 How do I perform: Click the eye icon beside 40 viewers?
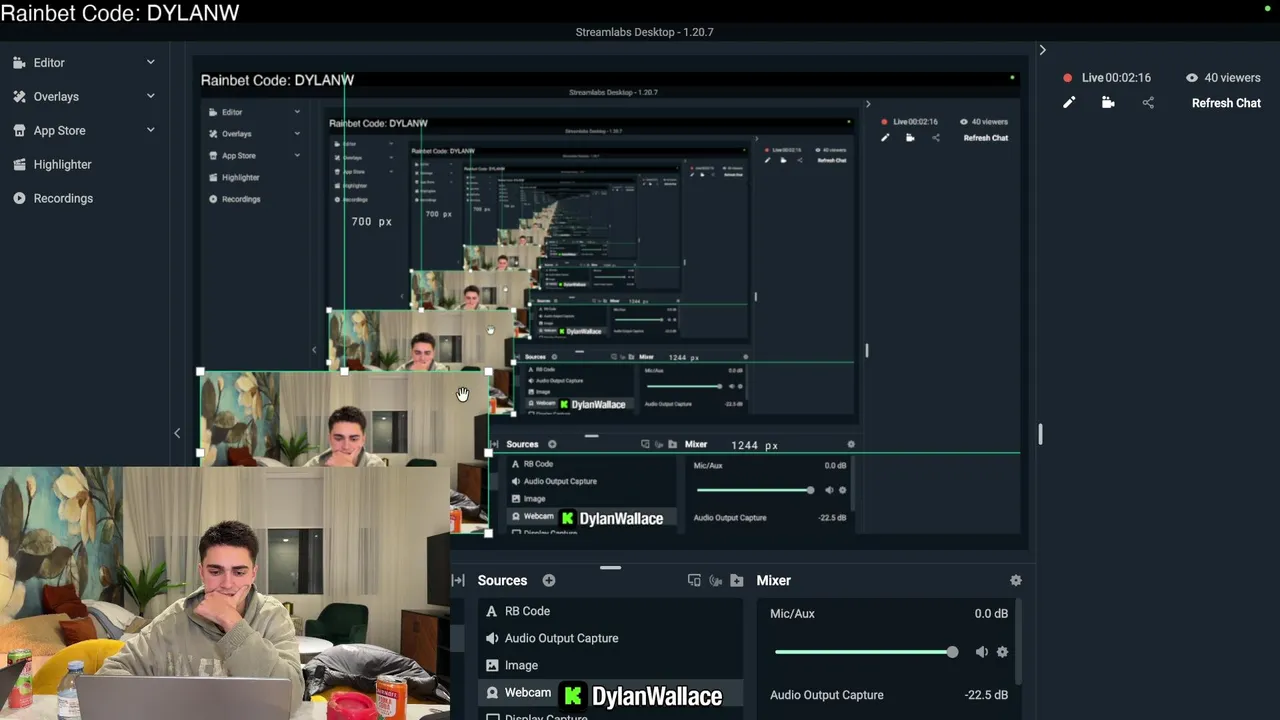click(1192, 77)
